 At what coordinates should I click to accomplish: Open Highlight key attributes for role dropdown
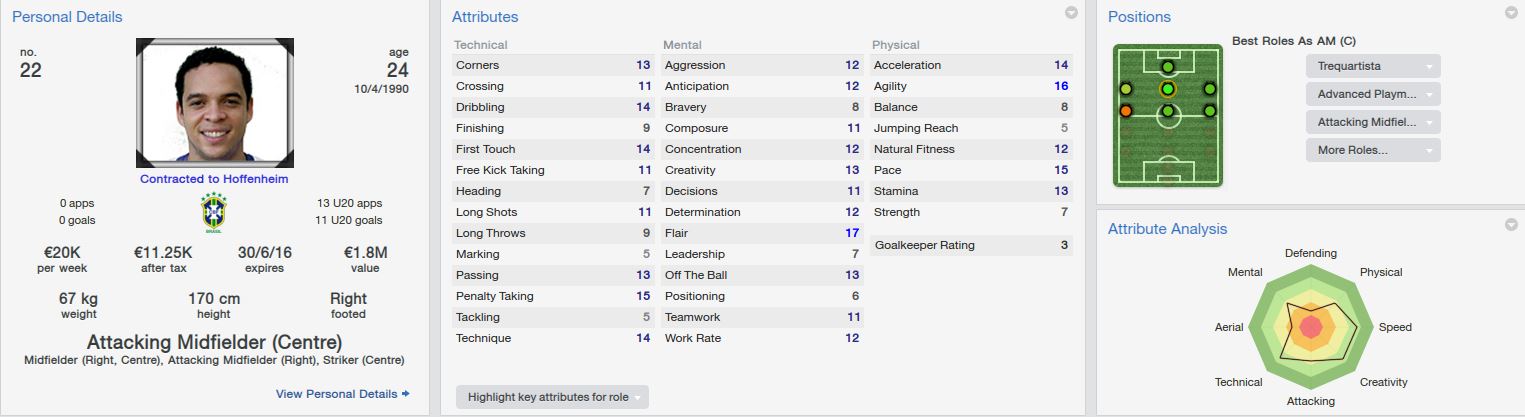pyautogui.click(x=552, y=397)
